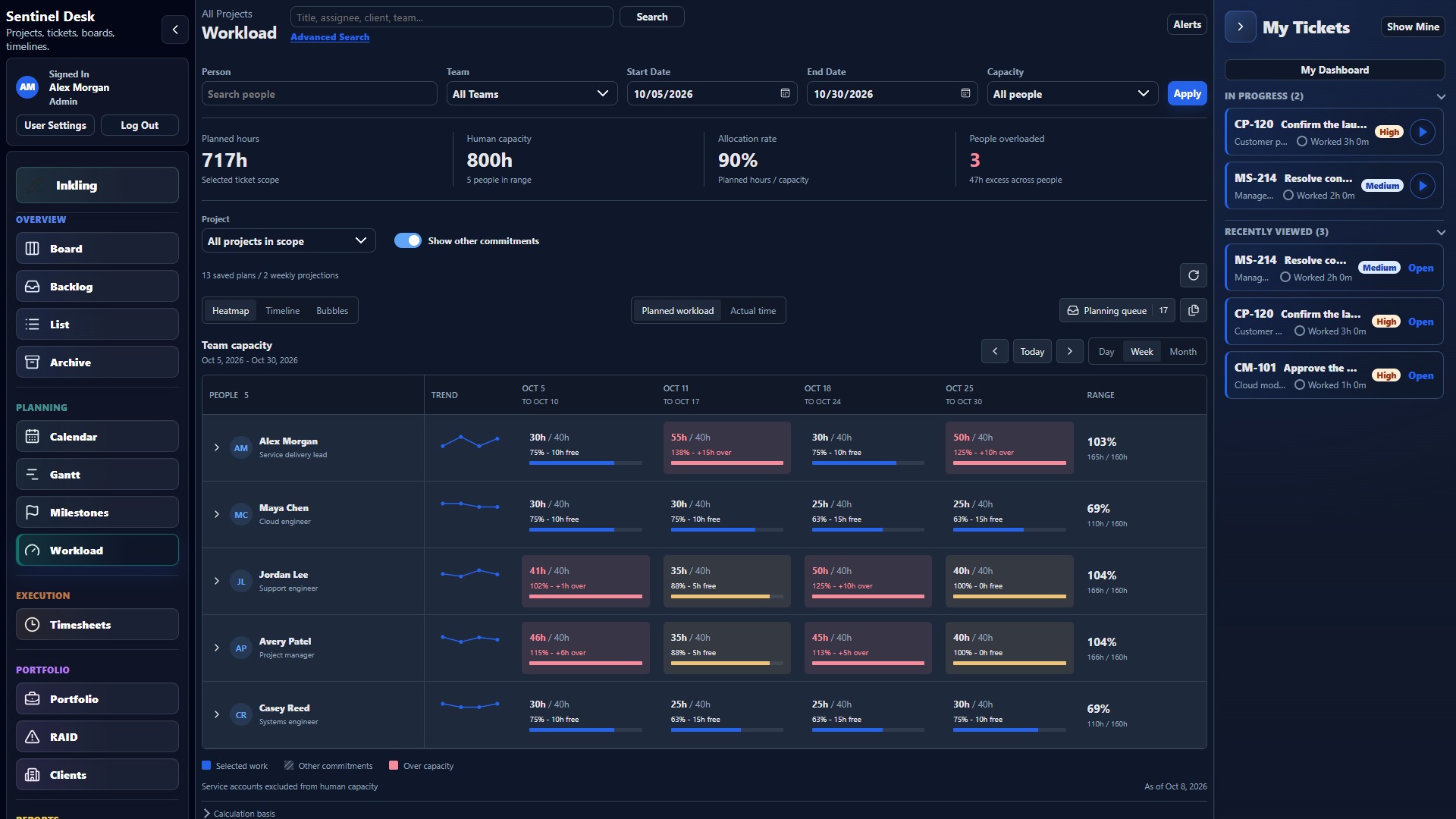Viewport: 1456px width, 819px height.
Task: Open Calendar in sidebar
Action: 97,437
